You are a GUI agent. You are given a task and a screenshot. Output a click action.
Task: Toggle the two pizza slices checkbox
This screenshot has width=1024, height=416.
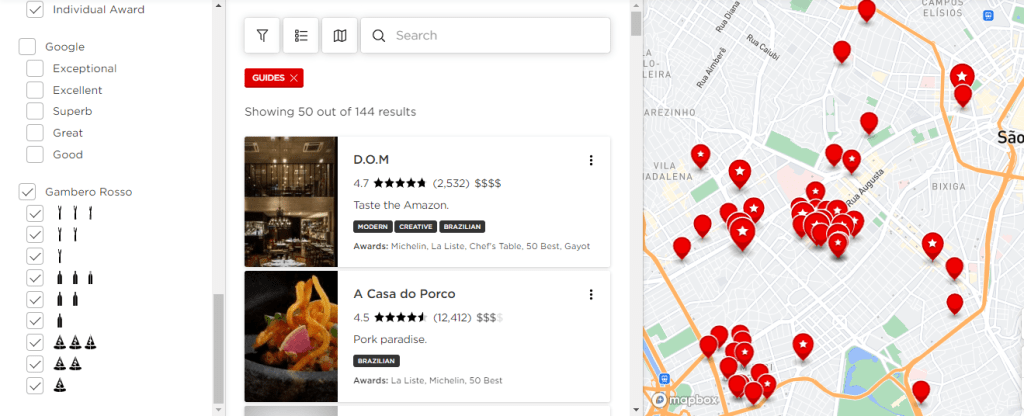35,364
